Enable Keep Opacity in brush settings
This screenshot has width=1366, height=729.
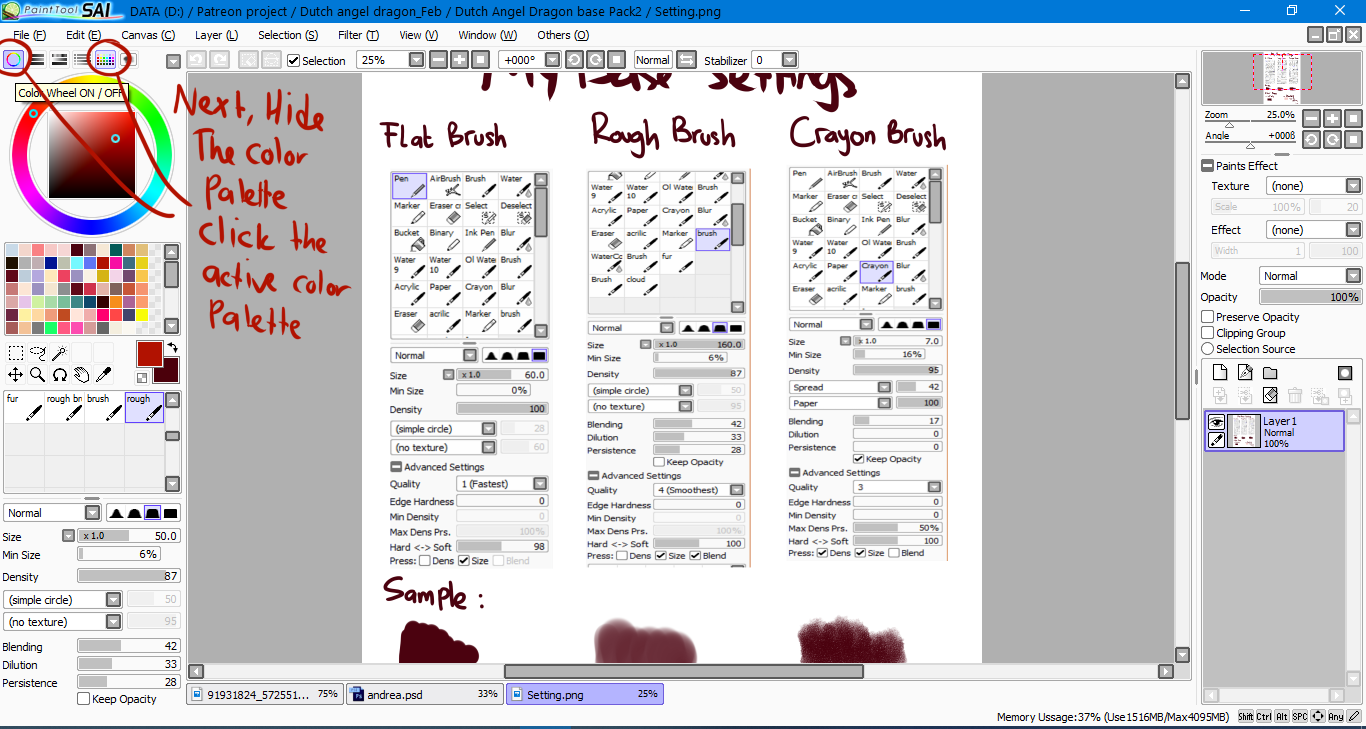point(84,699)
